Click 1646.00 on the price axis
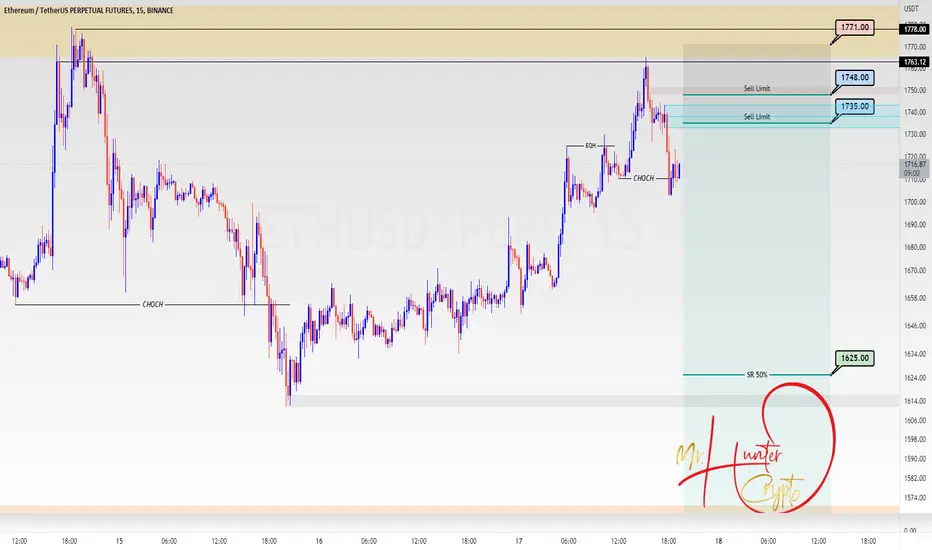This screenshot has width=932, height=550. [915, 326]
